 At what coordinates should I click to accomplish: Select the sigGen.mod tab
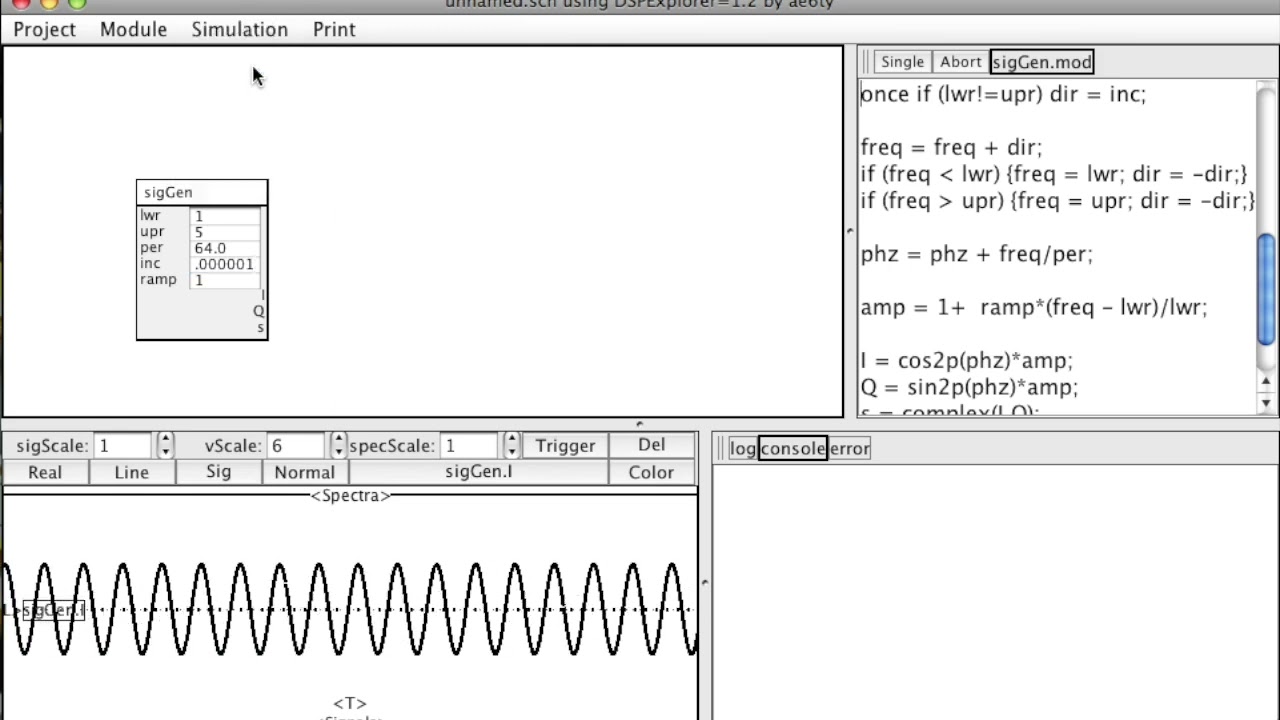(x=1042, y=62)
